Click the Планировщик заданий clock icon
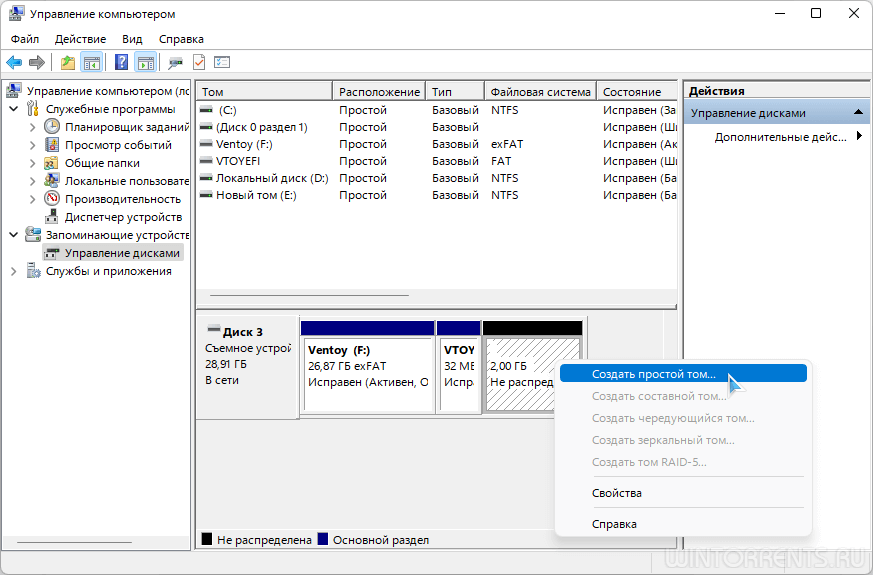The width and height of the screenshot is (873, 575). (52, 127)
